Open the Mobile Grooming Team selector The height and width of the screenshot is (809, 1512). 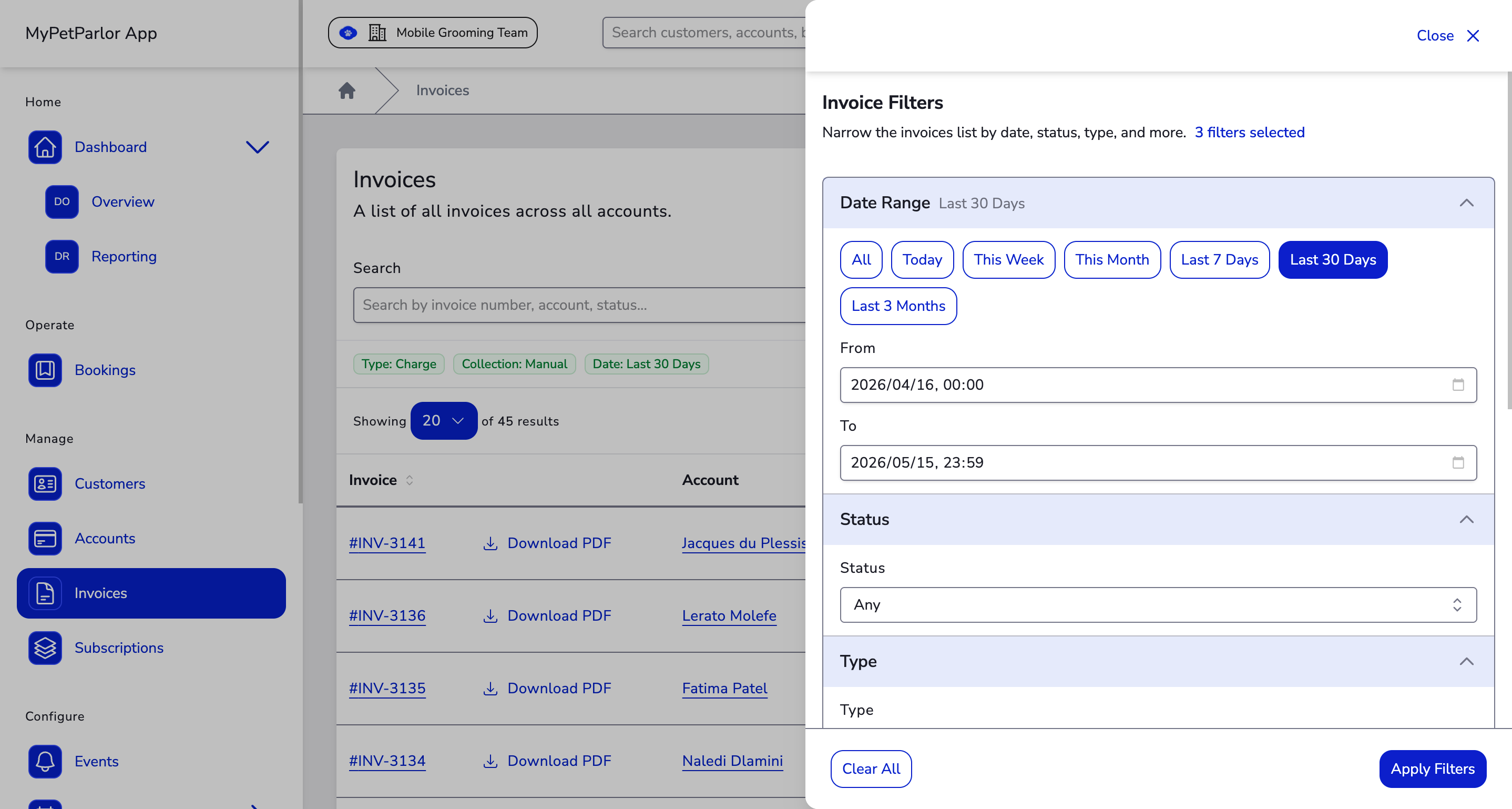click(433, 32)
